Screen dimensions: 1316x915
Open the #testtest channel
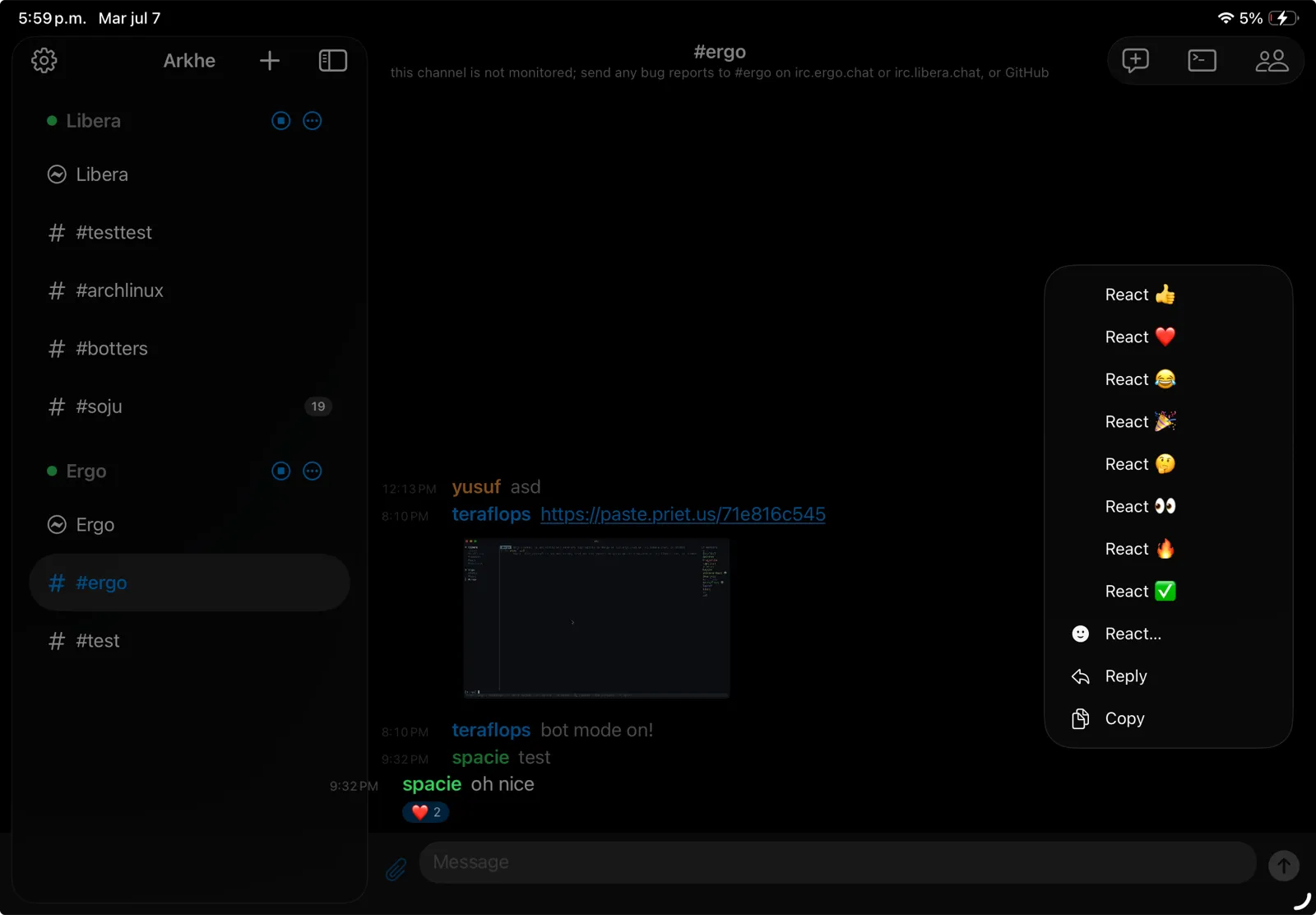189,233
